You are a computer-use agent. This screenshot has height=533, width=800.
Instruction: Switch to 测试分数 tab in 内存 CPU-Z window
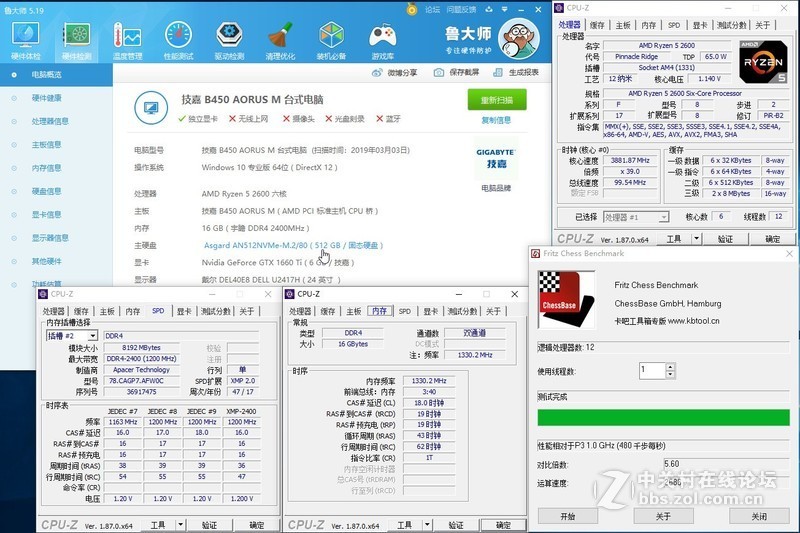462,311
